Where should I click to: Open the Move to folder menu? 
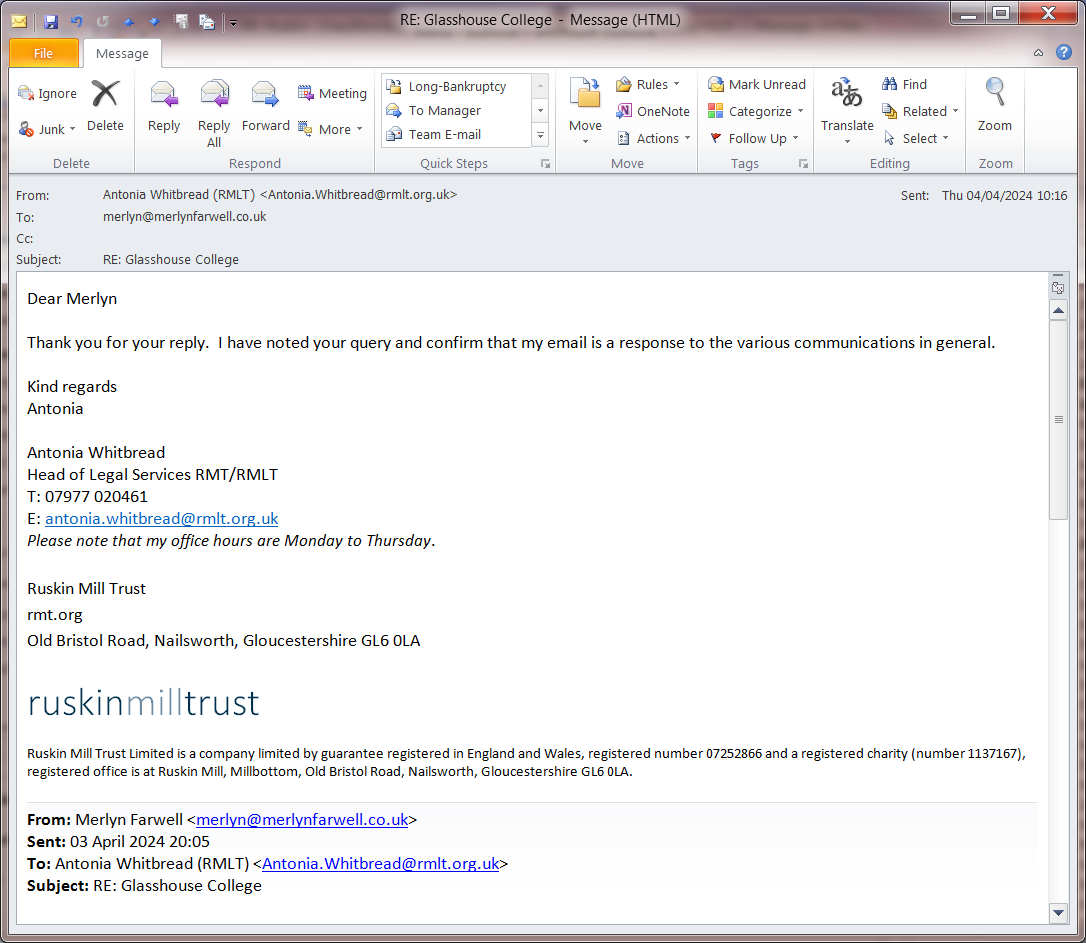585,111
